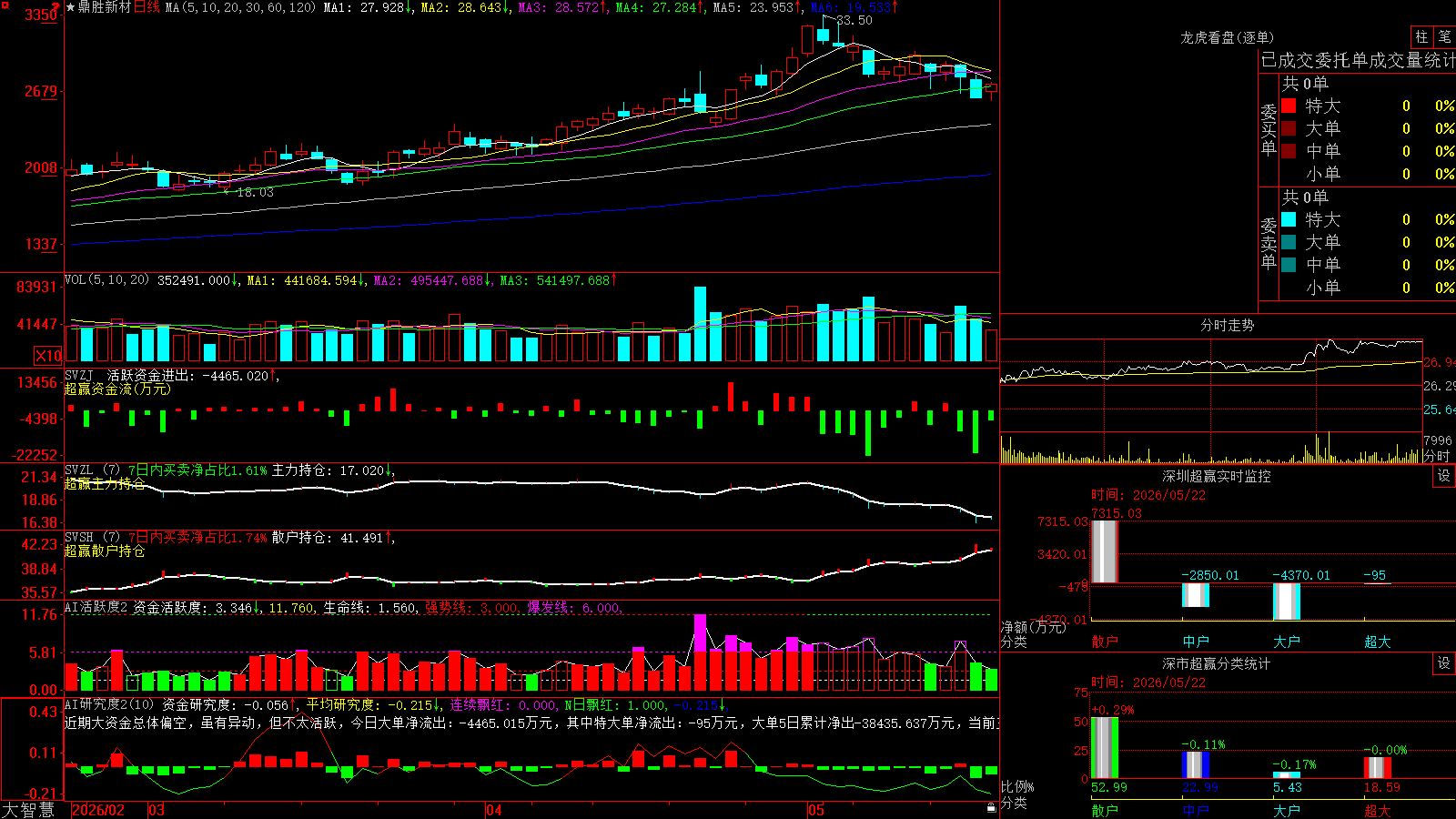
Task: Click the 深圳超赢实时监控 panel title
Action: pos(1216,476)
